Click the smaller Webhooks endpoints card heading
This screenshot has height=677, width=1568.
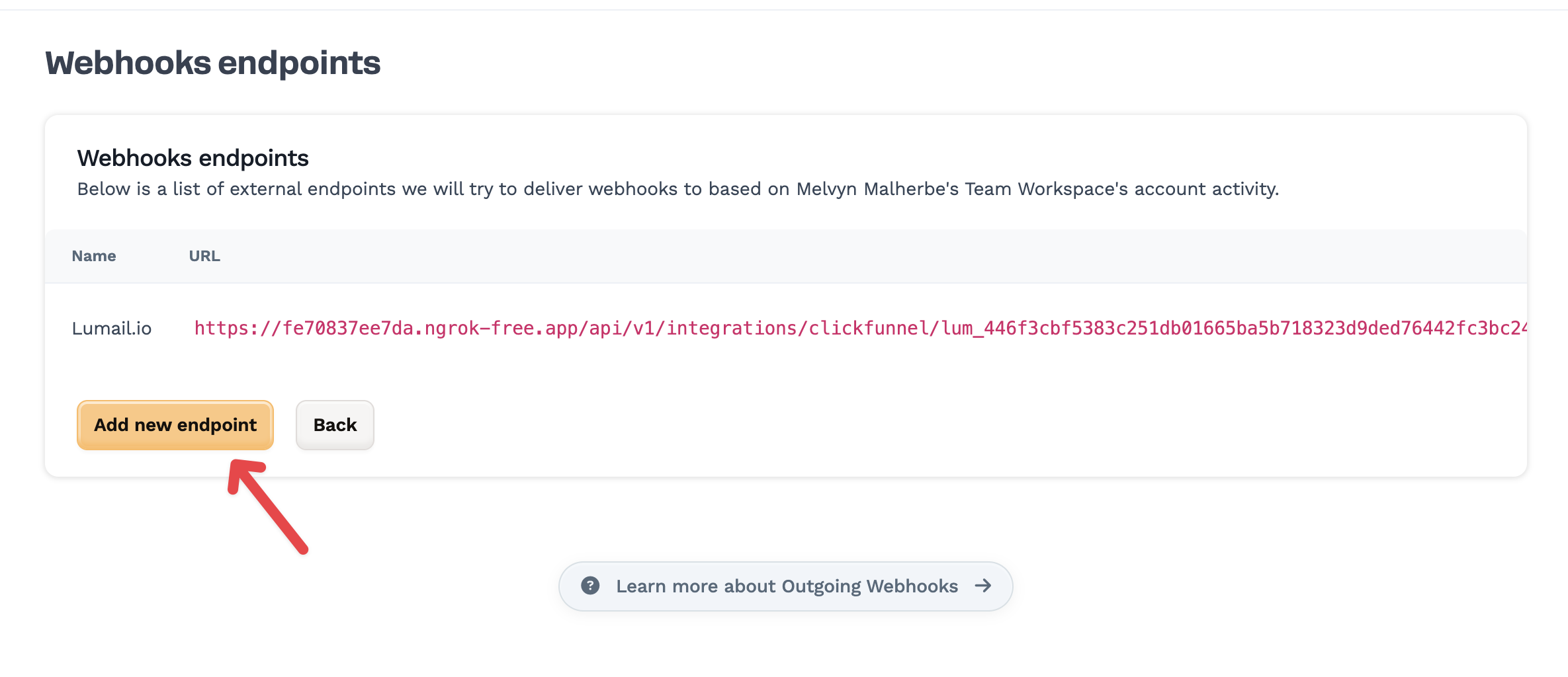(193, 159)
